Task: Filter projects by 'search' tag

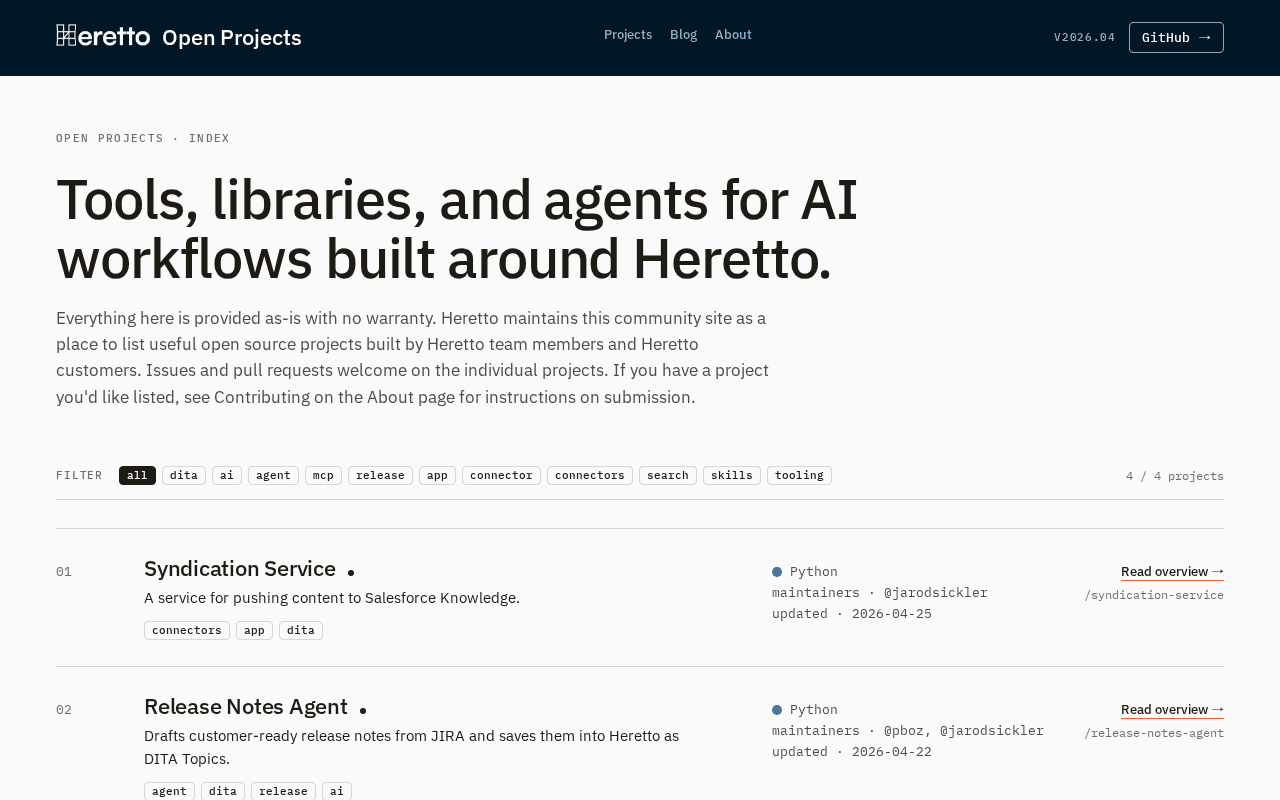Action: point(668,475)
